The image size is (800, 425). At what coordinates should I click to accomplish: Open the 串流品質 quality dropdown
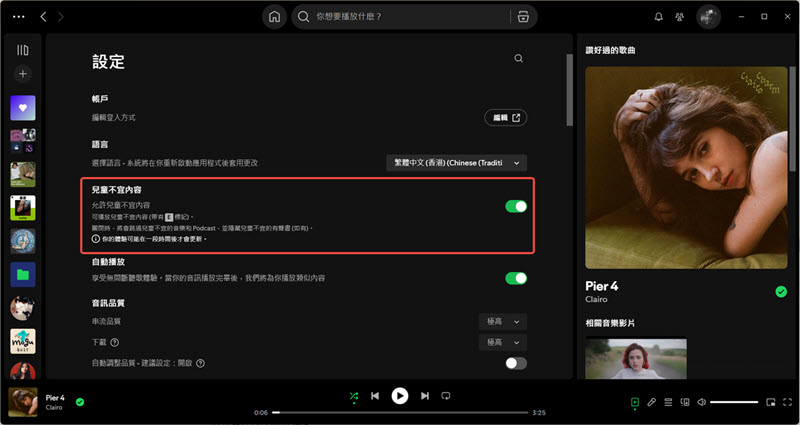503,322
